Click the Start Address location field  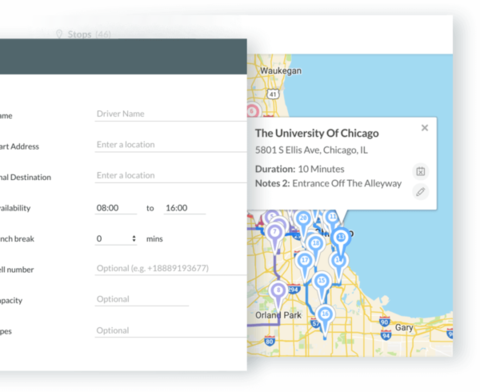171,145
